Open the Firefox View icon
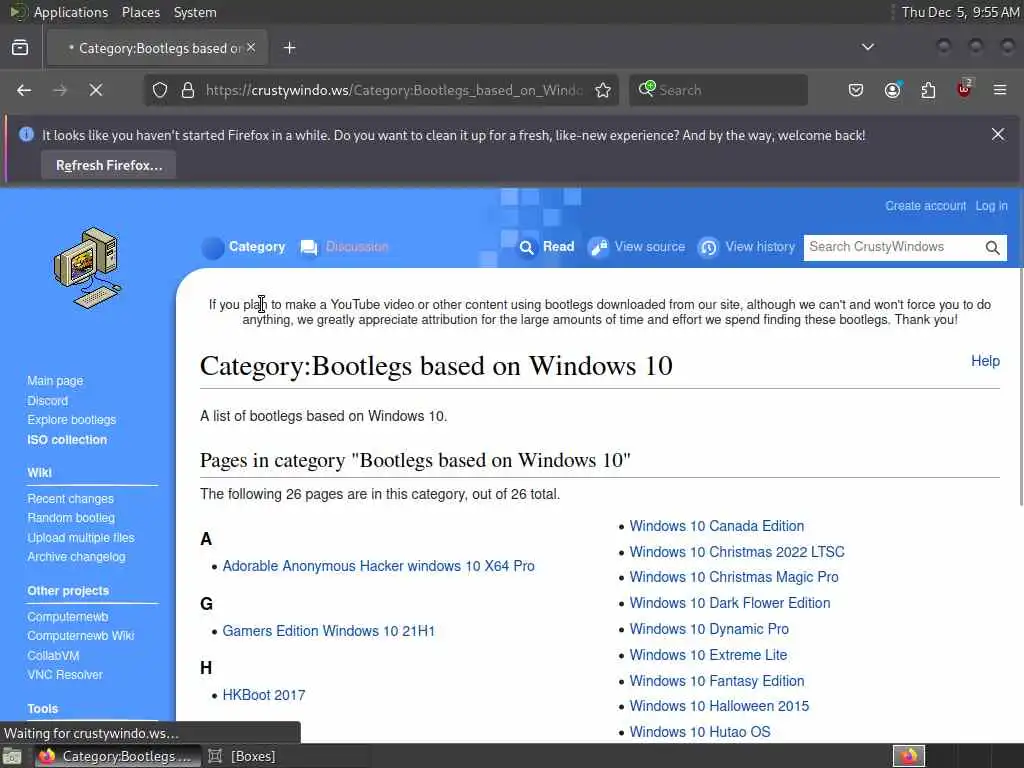1024x768 pixels. point(20,48)
